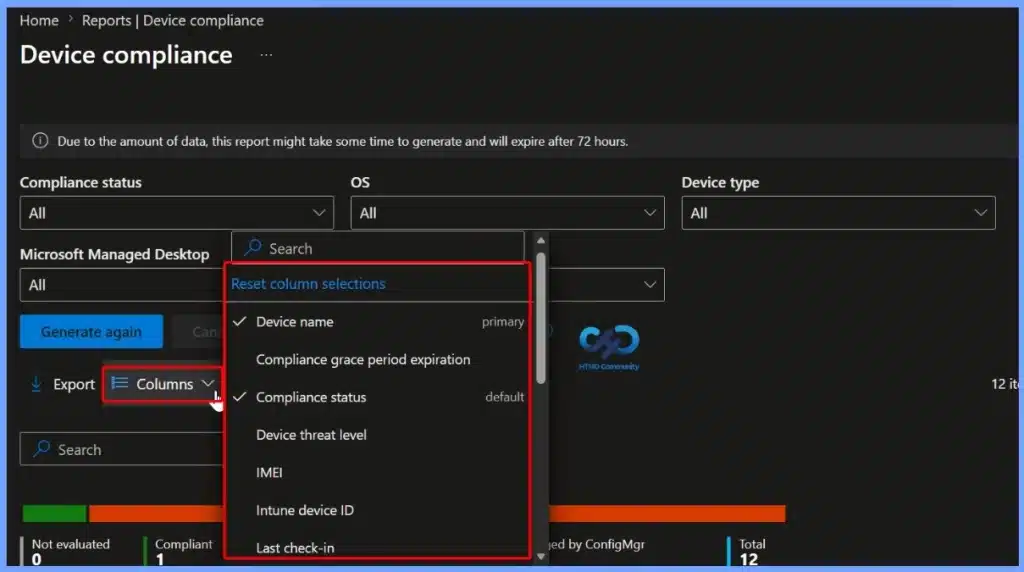Open the ellipsis menu beside Device compliance
This screenshot has width=1024, height=572.
pos(266,56)
